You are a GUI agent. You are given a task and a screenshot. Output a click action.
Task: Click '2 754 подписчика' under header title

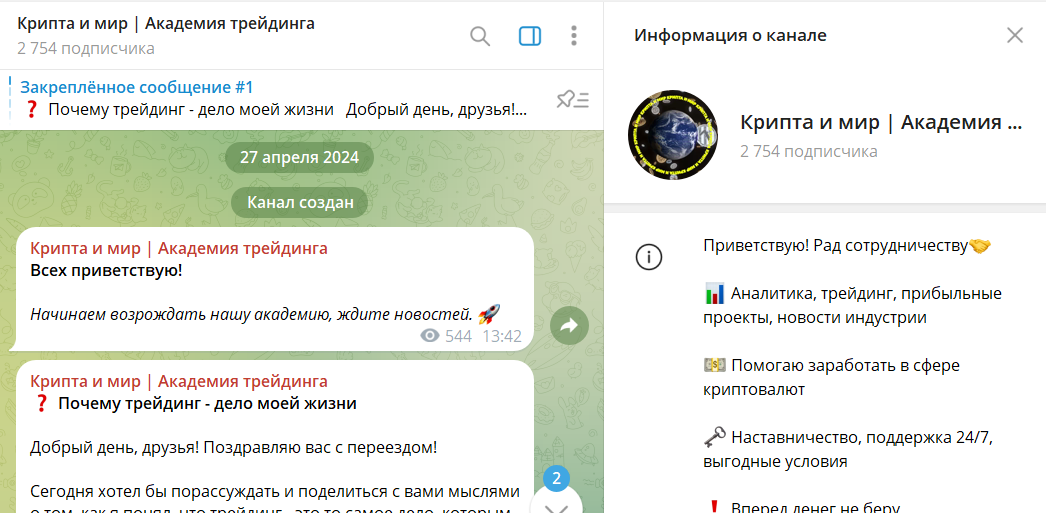tap(86, 49)
